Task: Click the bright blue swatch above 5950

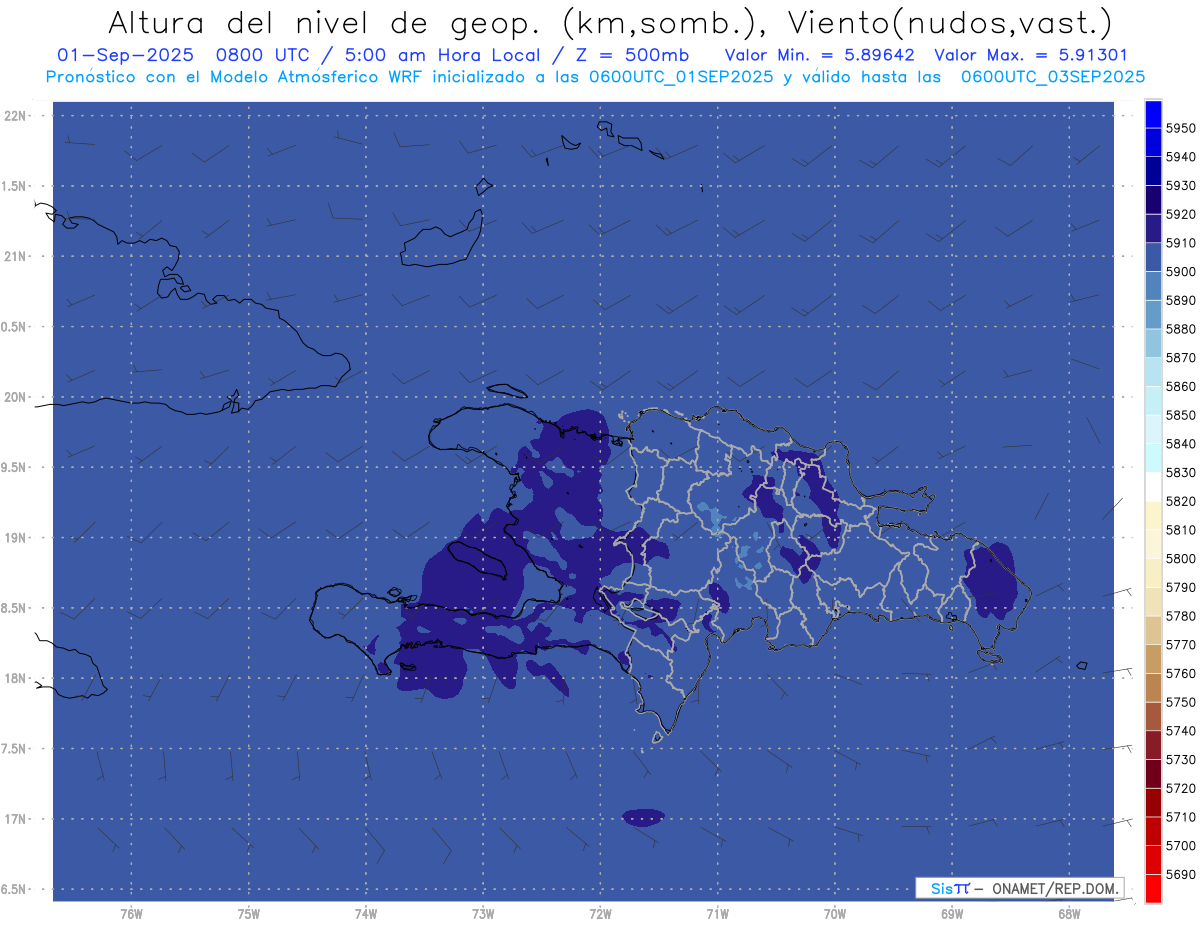Action: pyautogui.click(x=1152, y=114)
